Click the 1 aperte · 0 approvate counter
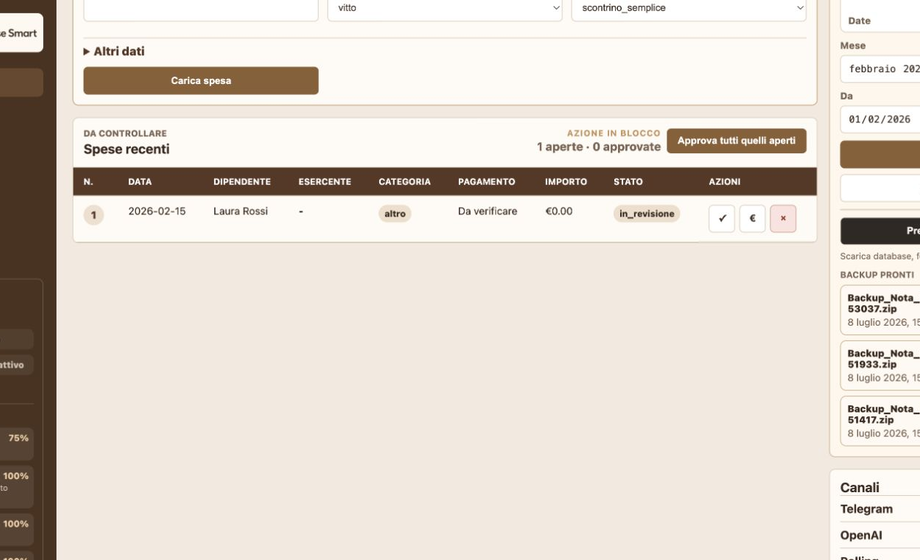This screenshot has width=920, height=560. click(598, 147)
